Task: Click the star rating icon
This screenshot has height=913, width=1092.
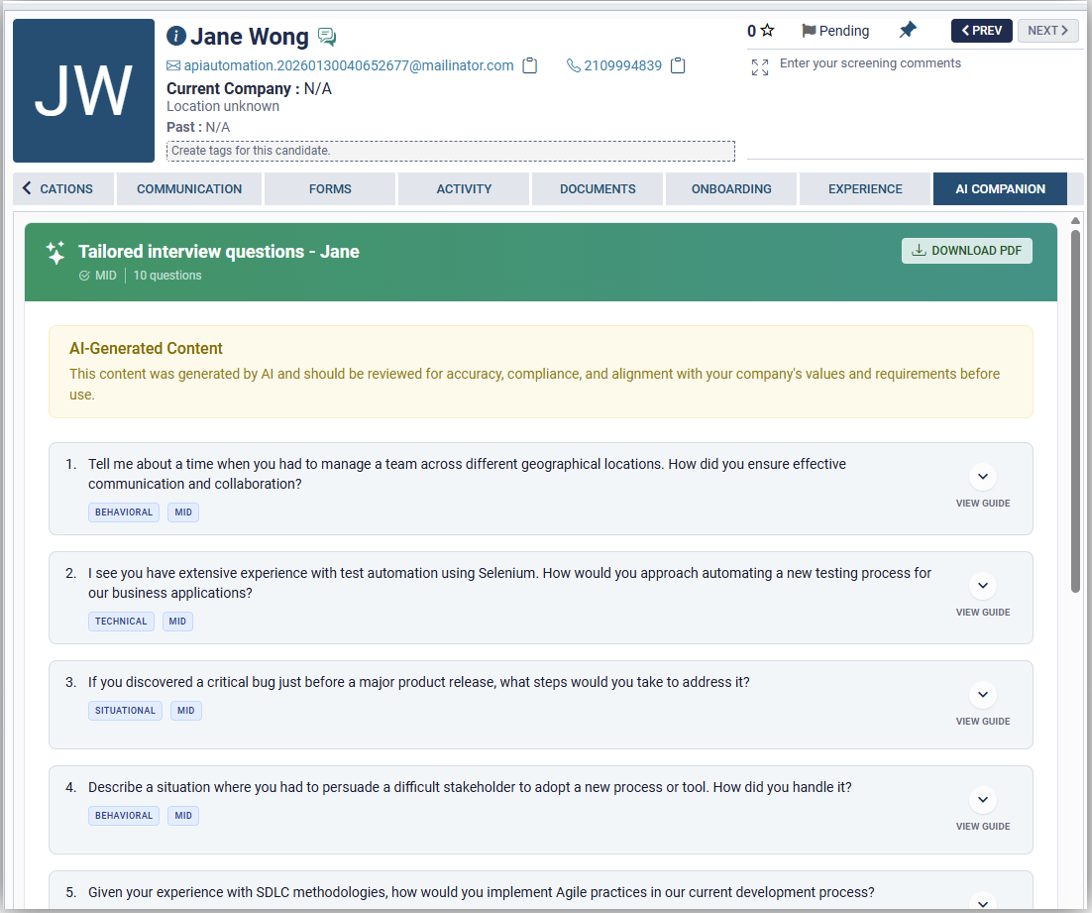Action: point(767,31)
